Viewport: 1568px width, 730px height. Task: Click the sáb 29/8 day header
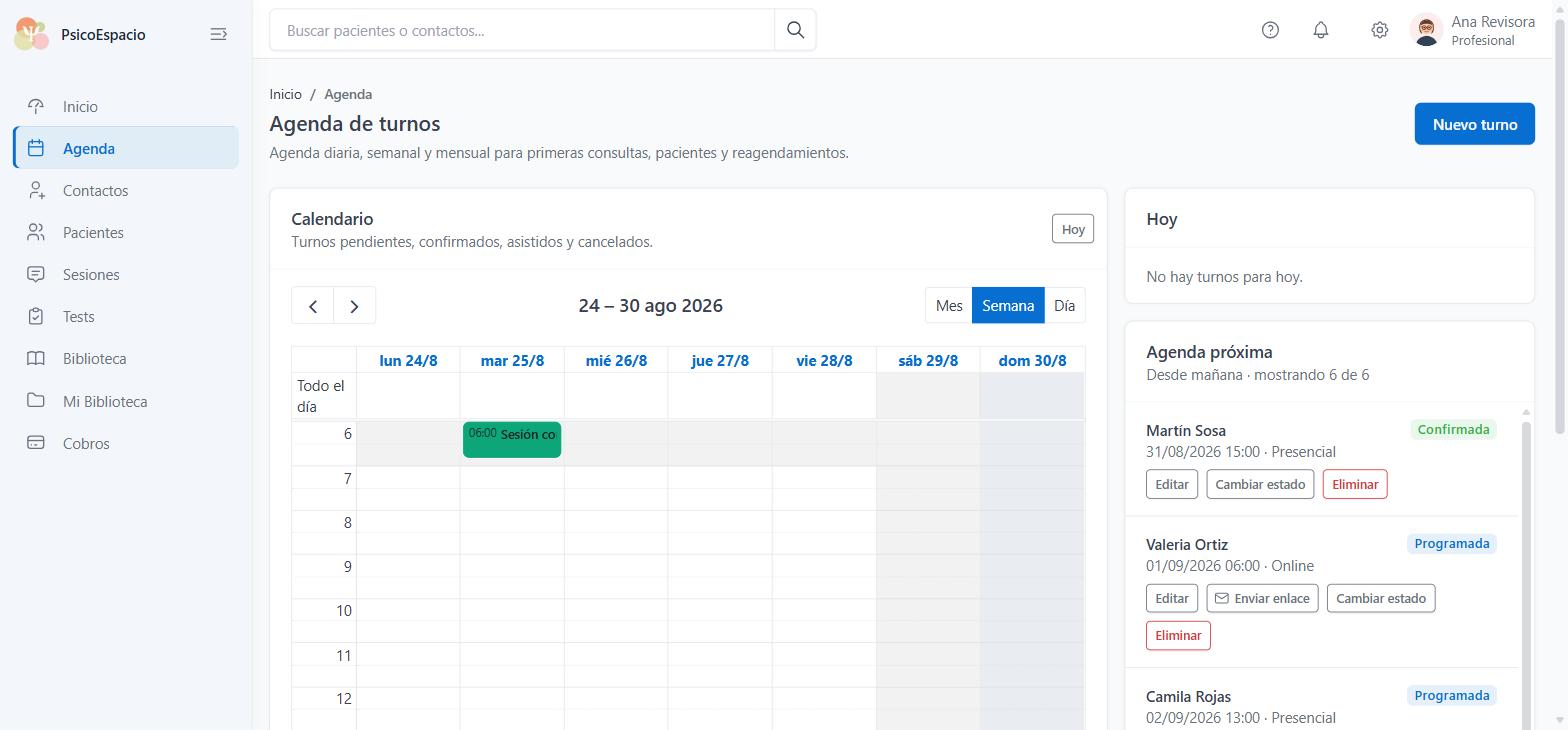928,360
